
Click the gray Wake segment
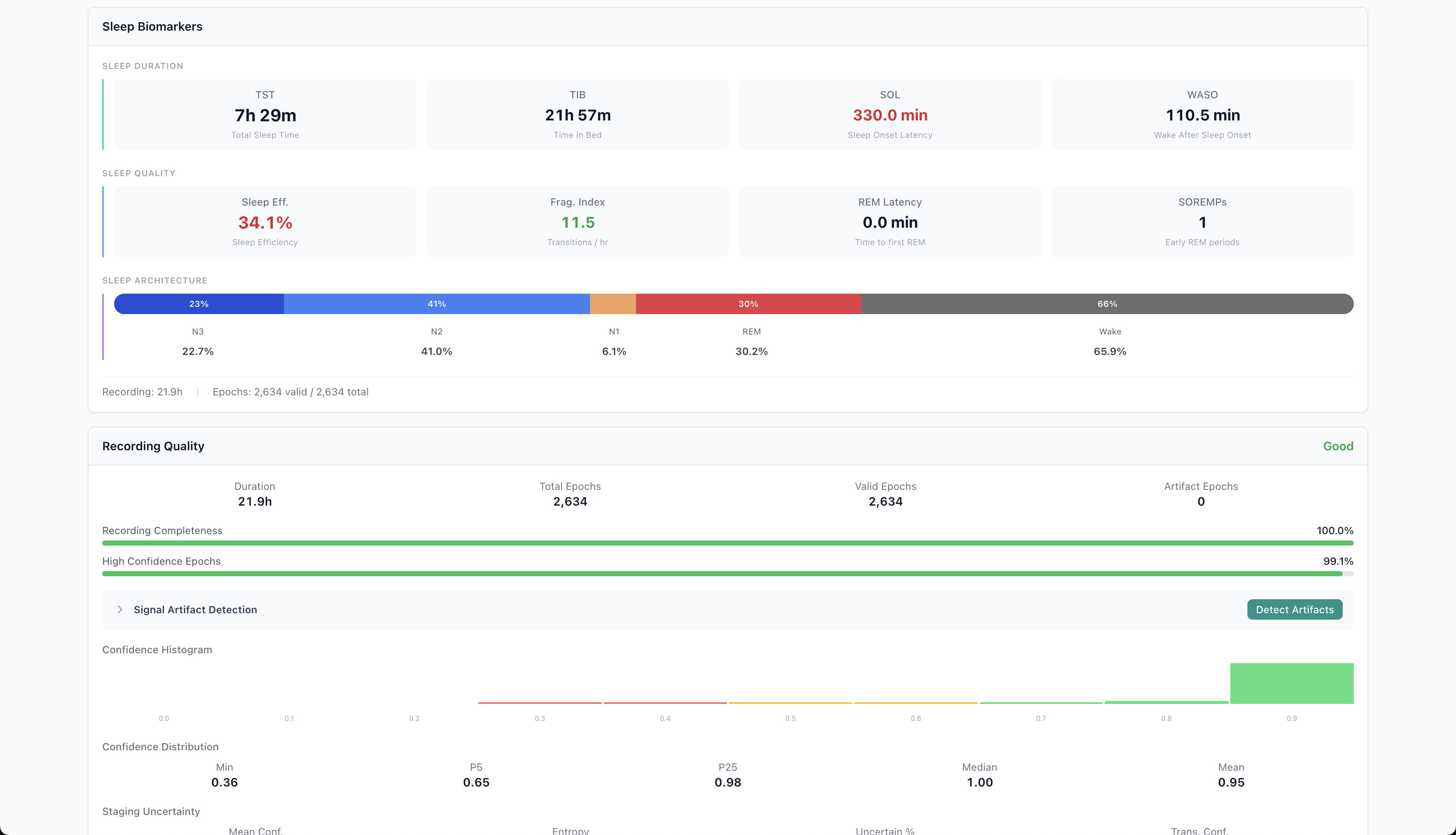click(1106, 304)
